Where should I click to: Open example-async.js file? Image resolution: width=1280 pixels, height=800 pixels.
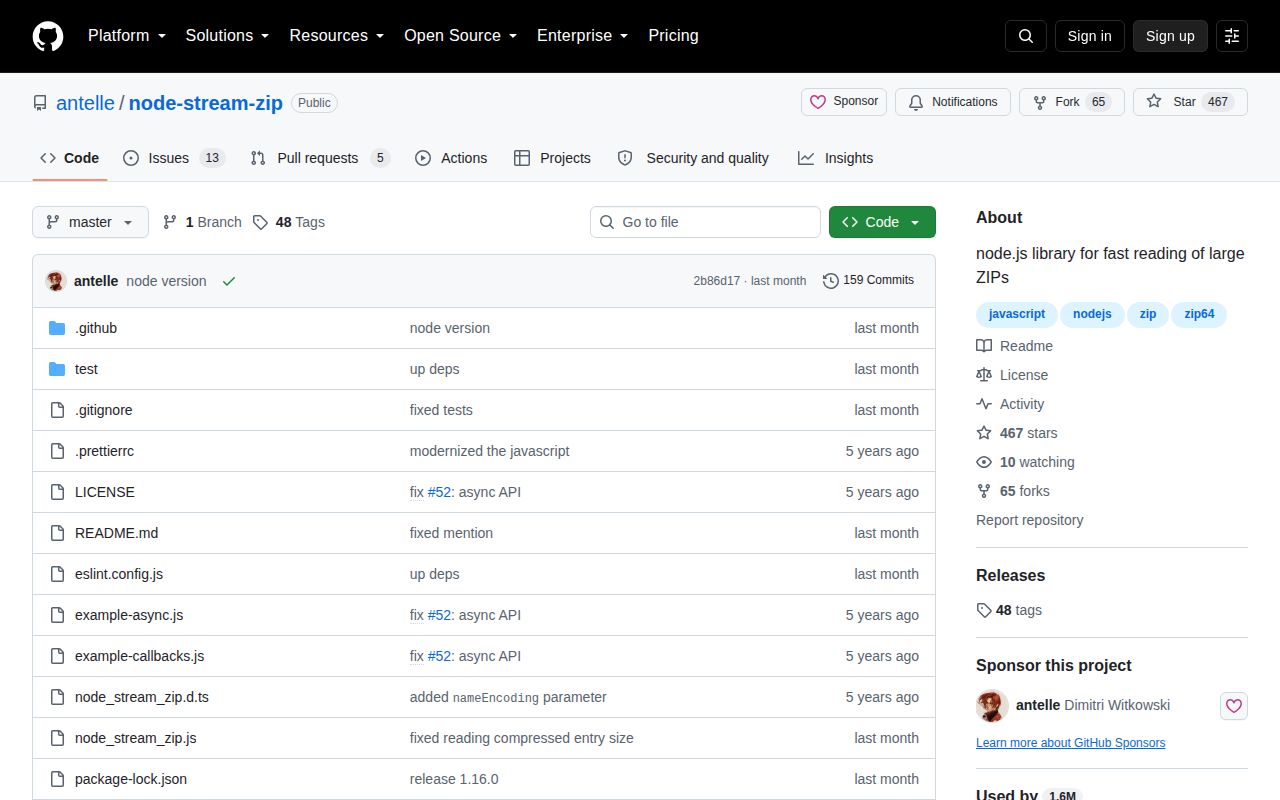click(x=129, y=615)
